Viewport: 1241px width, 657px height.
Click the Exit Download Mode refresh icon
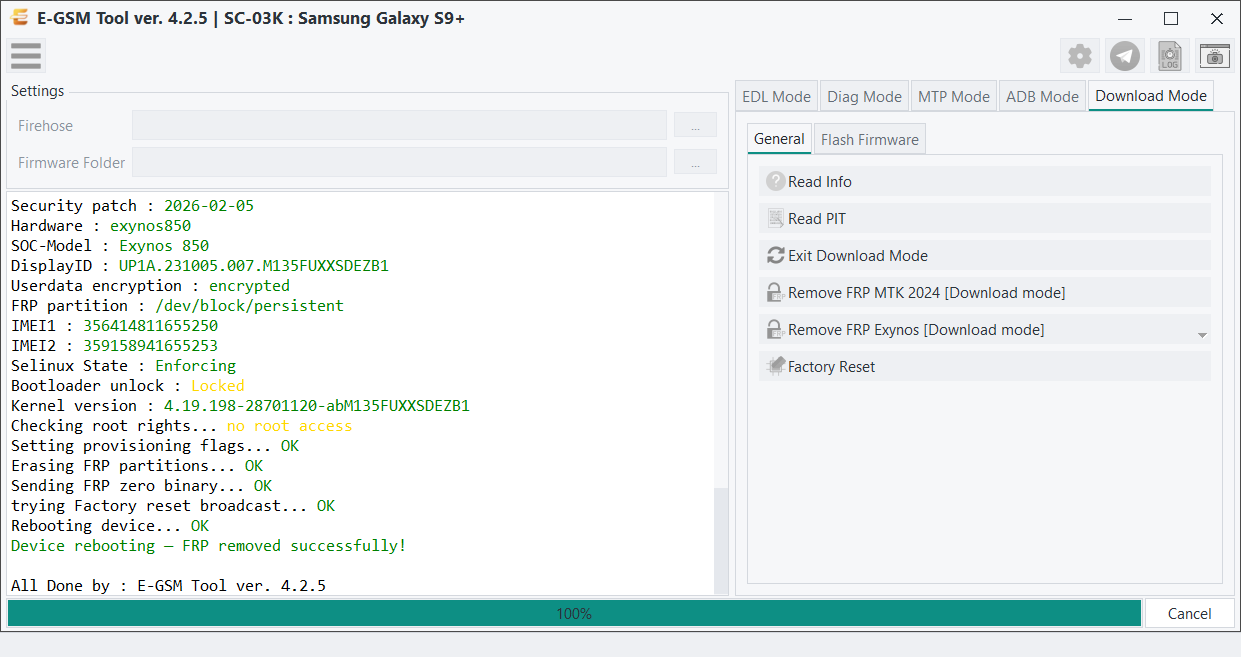775,255
